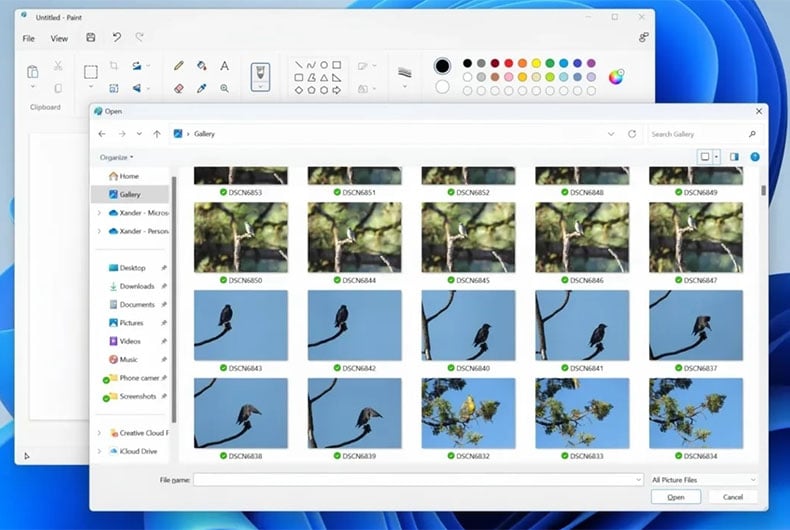
Task: Expand the Creative Cloud Files tree node
Action: 99,433
